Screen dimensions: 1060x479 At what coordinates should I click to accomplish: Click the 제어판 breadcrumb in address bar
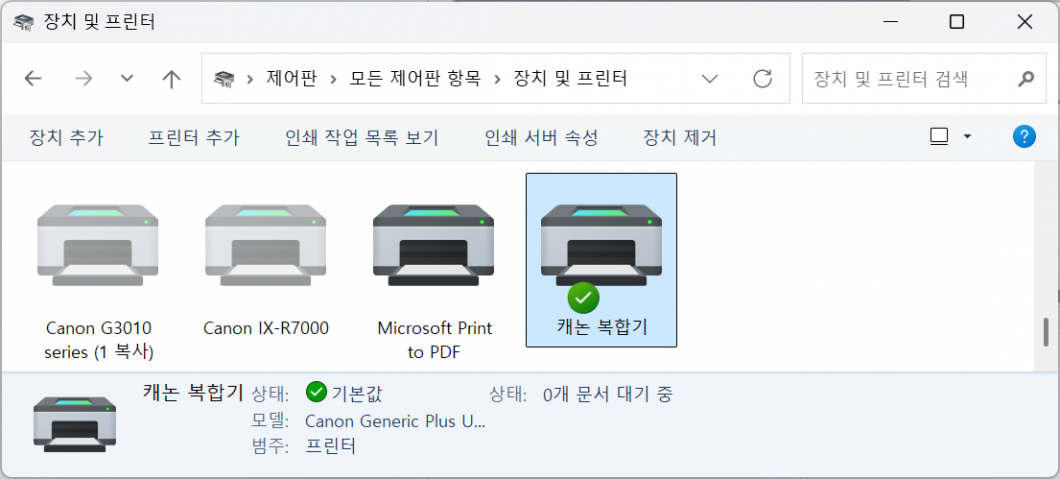pyautogui.click(x=291, y=78)
